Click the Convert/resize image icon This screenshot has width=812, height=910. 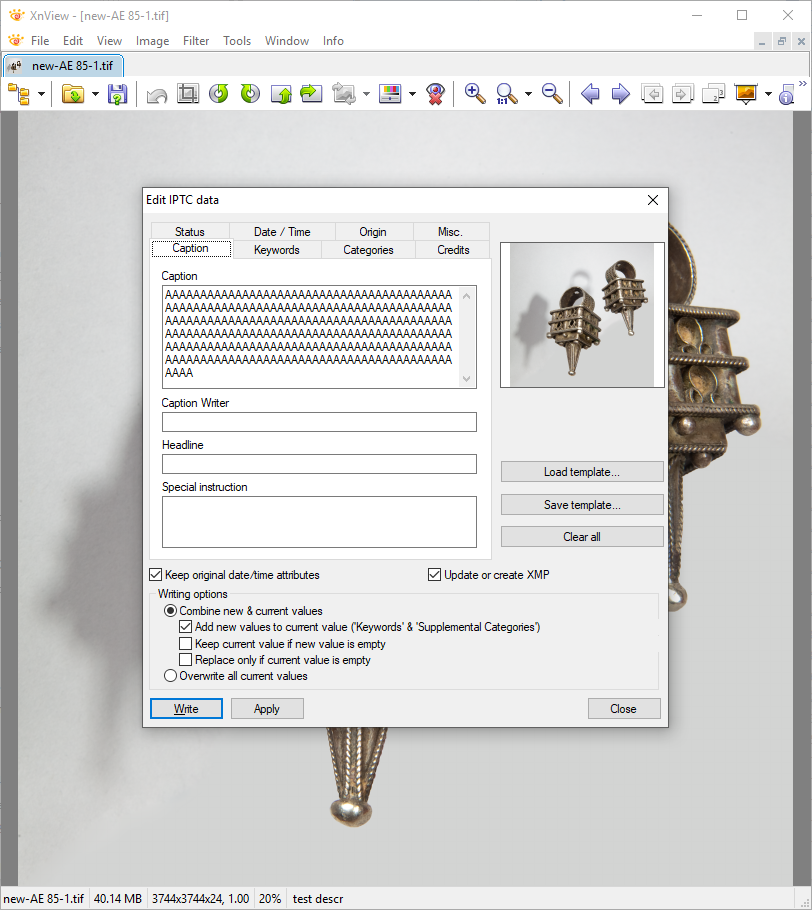(344, 93)
